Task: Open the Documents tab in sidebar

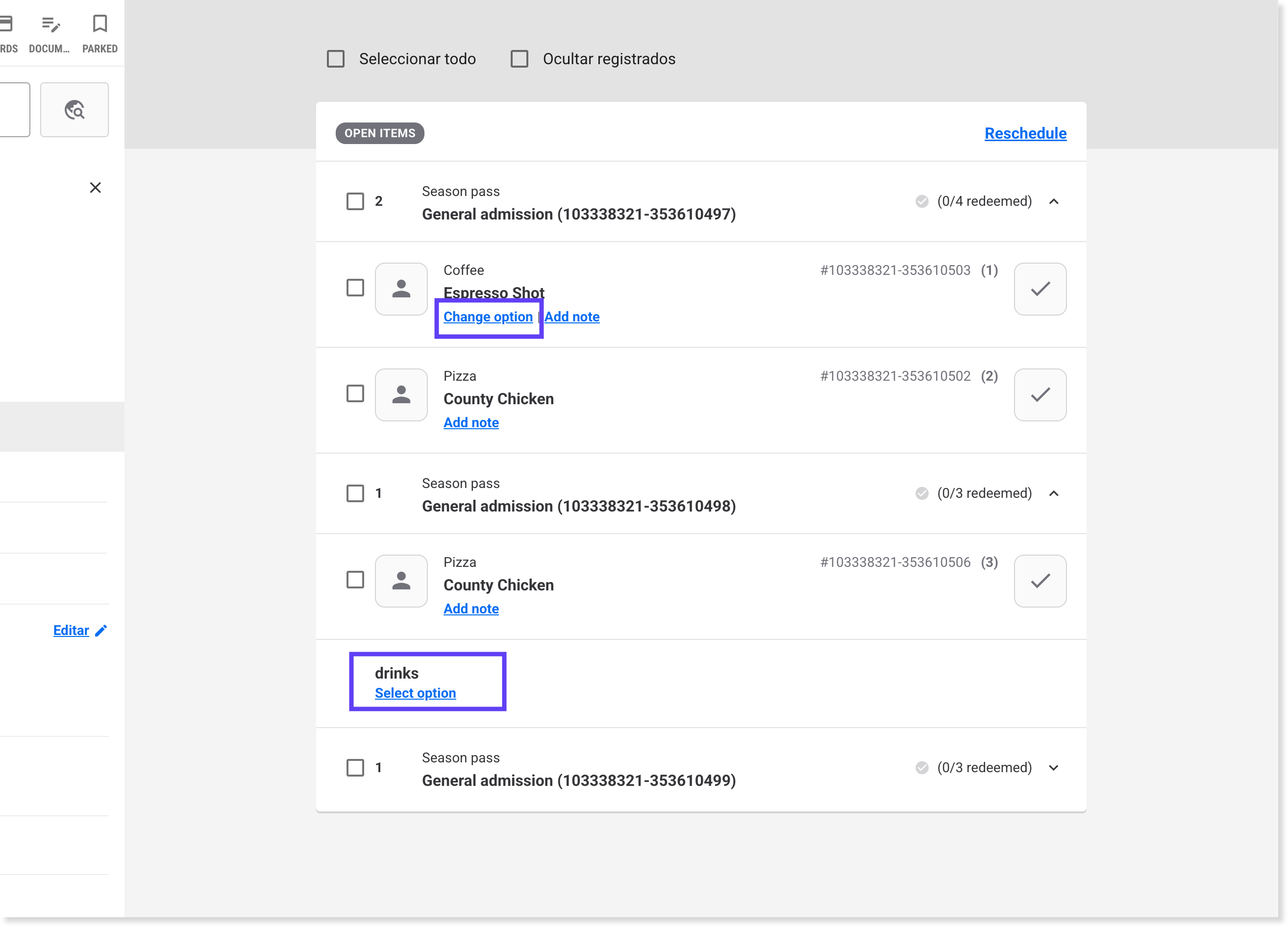Action: point(50,33)
